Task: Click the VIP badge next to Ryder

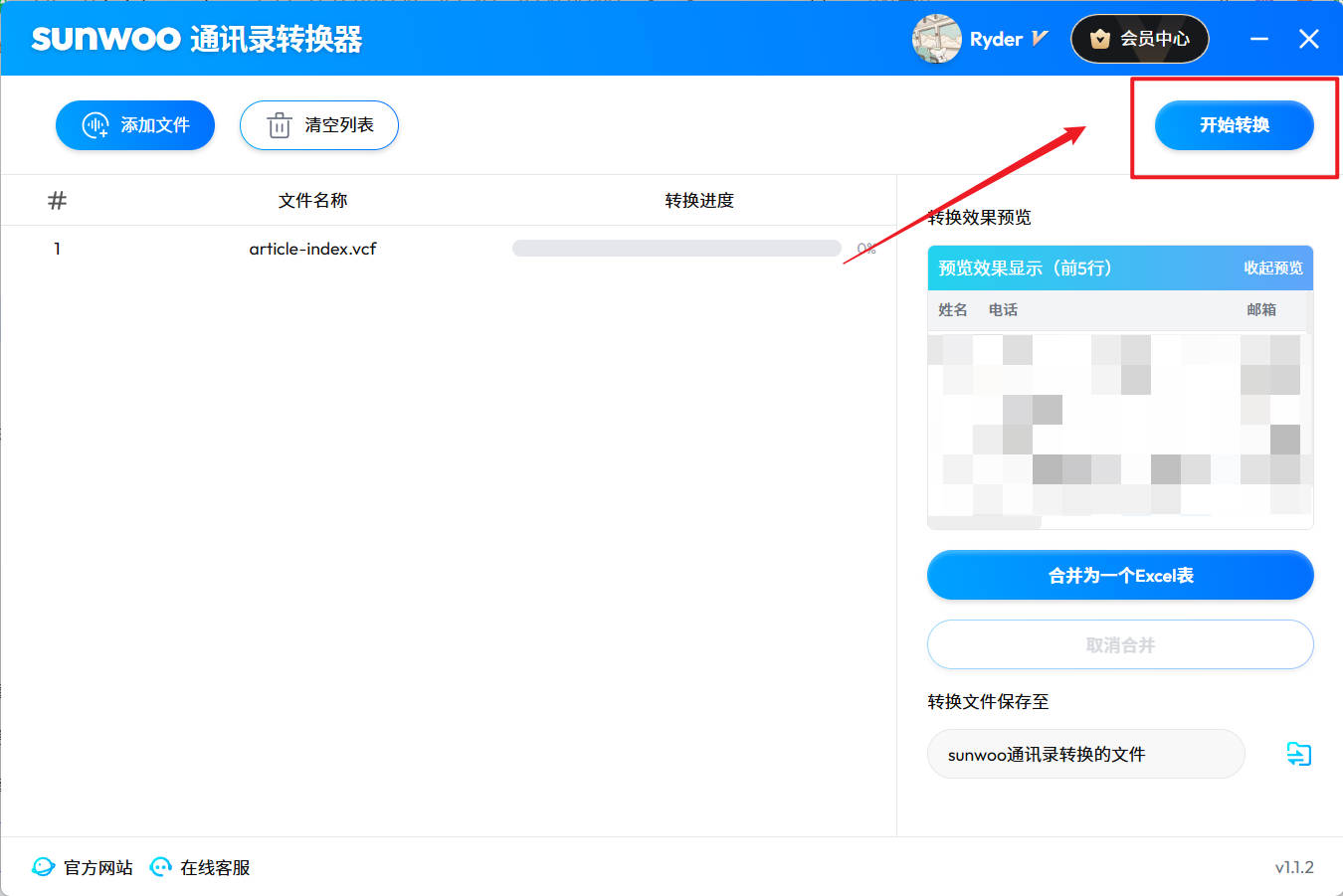Action: coord(1040,39)
